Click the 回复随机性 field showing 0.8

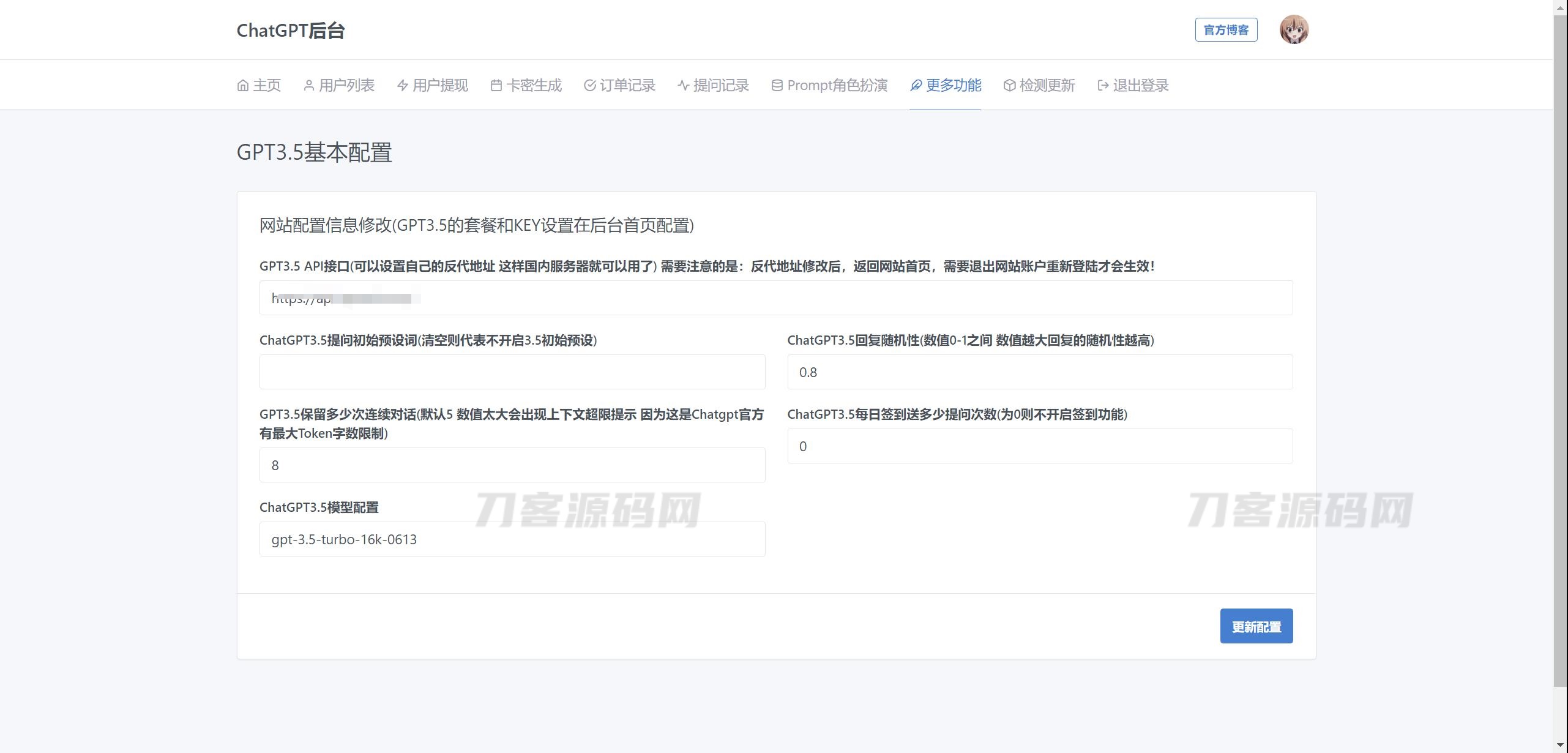coord(1039,372)
